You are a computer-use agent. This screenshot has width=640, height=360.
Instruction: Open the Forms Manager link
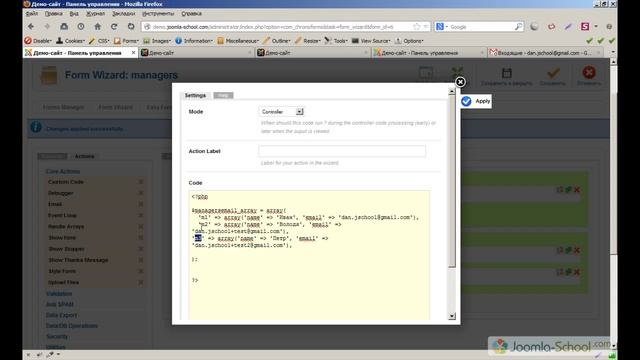[63, 107]
